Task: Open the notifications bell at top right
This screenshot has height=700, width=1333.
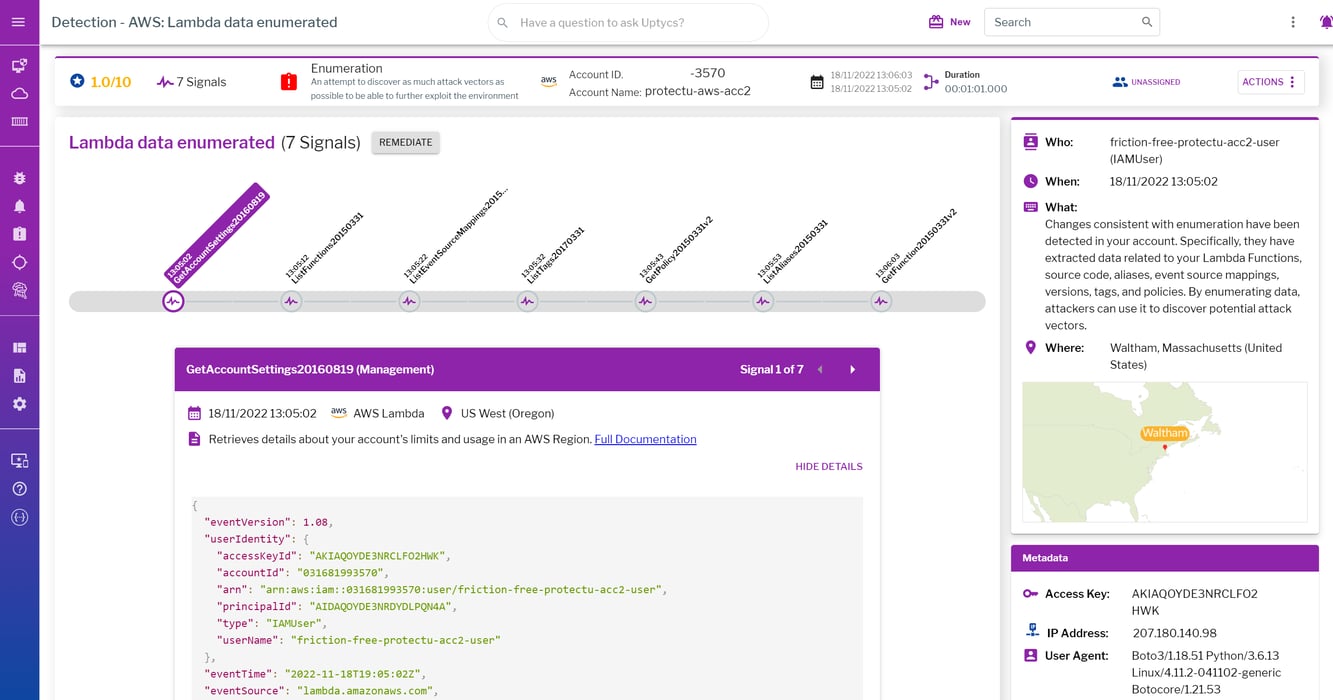Action: point(1326,22)
